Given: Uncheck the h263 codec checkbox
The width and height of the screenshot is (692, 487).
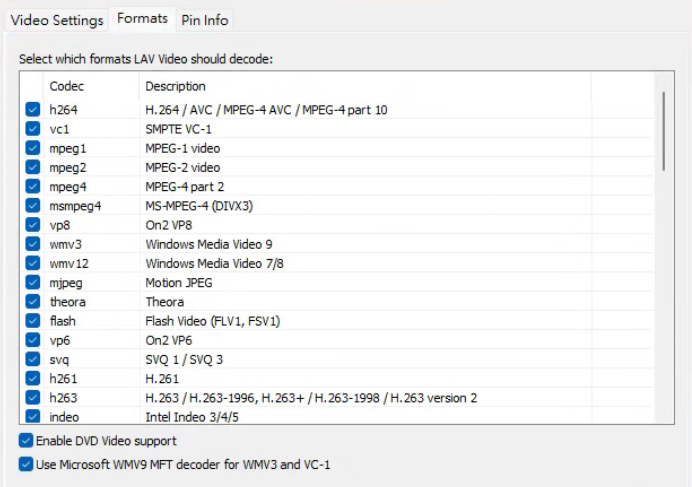Looking at the screenshot, I should pyautogui.click(x=33, y=398).
